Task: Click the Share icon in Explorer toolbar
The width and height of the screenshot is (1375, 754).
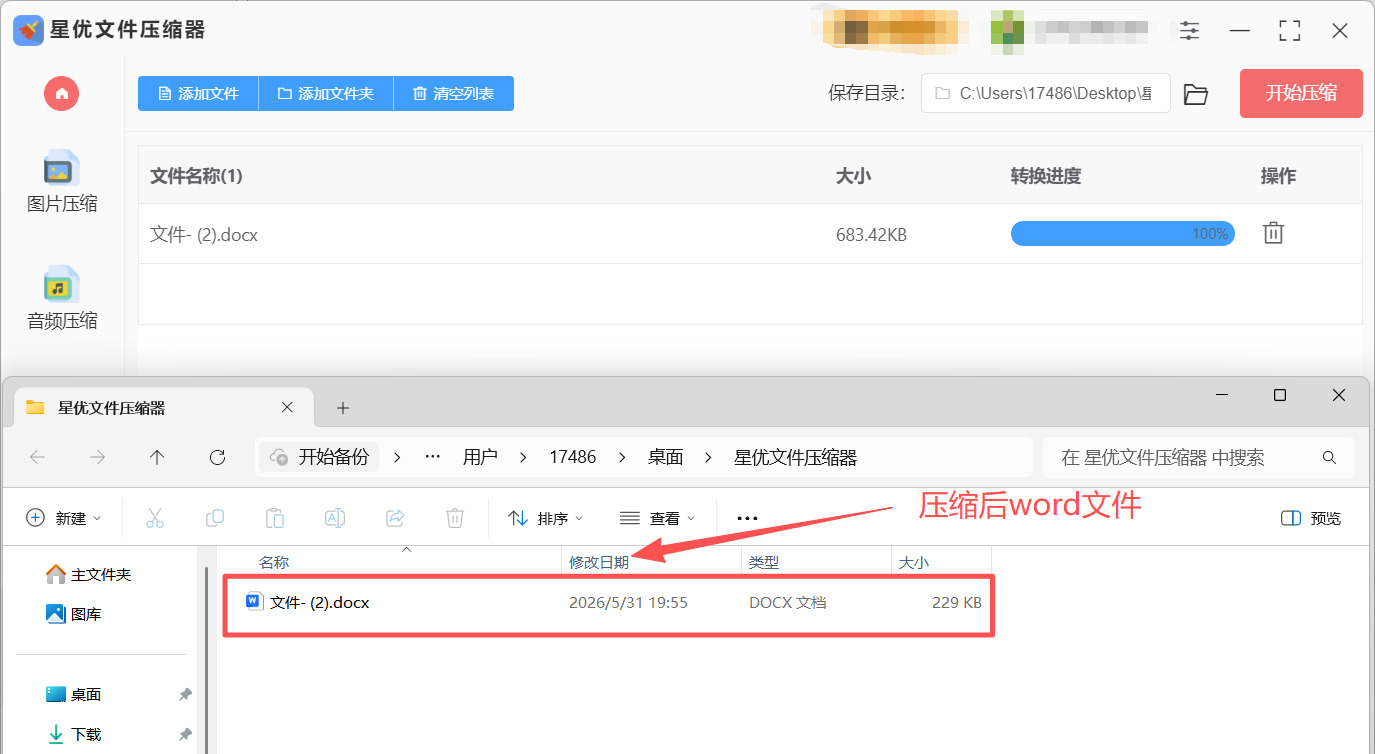Action: coord(395,518)
